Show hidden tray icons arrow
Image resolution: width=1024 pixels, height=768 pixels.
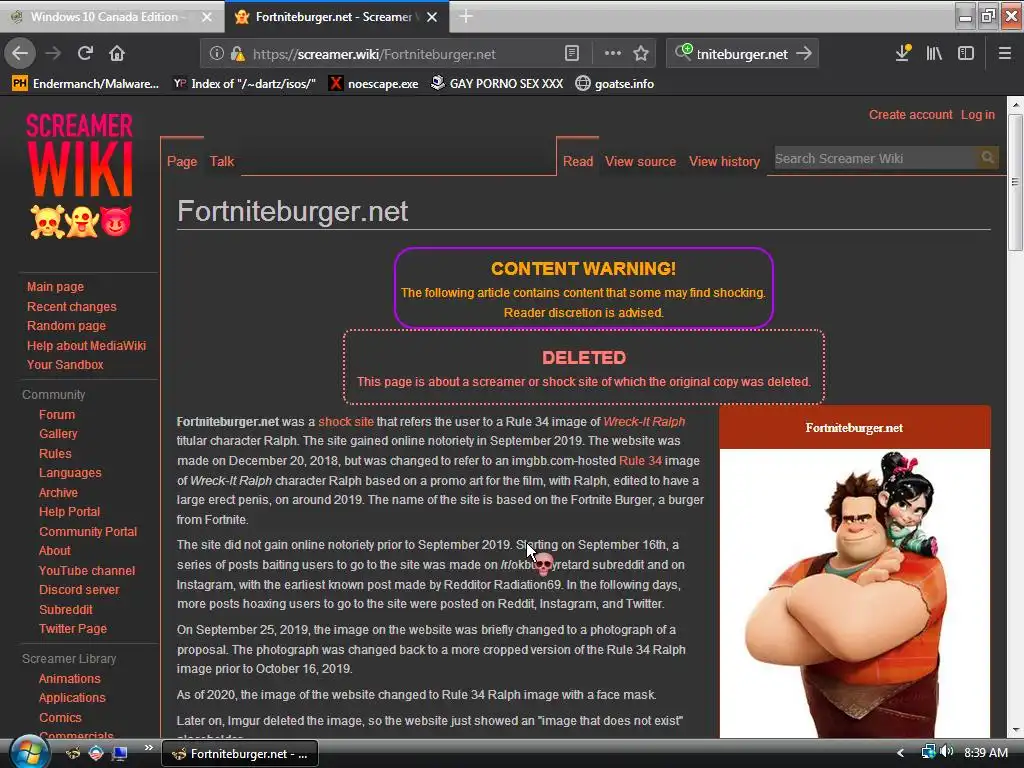click(x=901, y=753)
